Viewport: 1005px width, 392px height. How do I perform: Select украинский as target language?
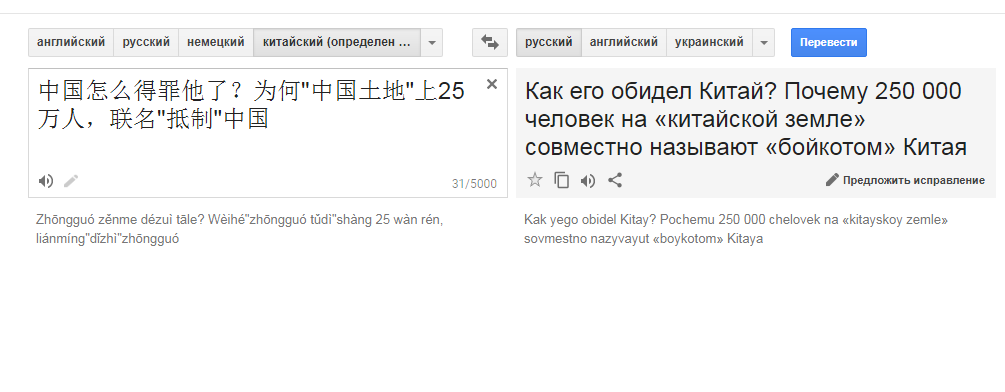point(710,43)
